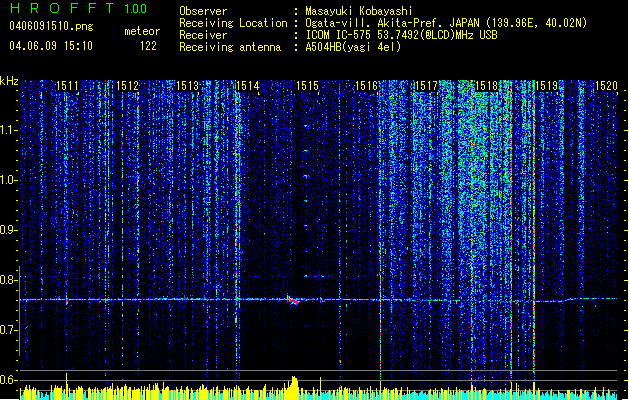Click the 1.1 kHz axis label

pyautogui.click(x=9, y=130)
